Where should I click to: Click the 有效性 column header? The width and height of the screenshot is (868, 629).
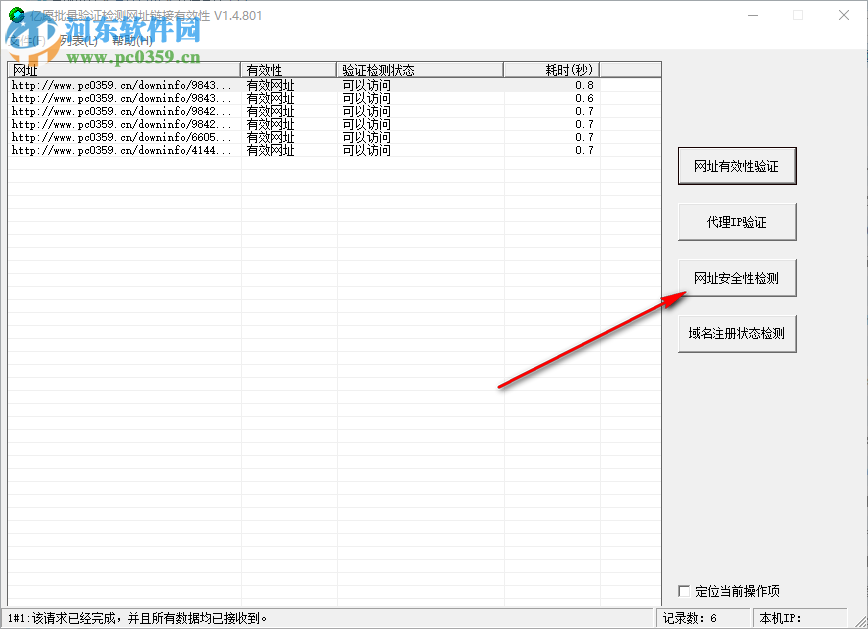[285, 70]
